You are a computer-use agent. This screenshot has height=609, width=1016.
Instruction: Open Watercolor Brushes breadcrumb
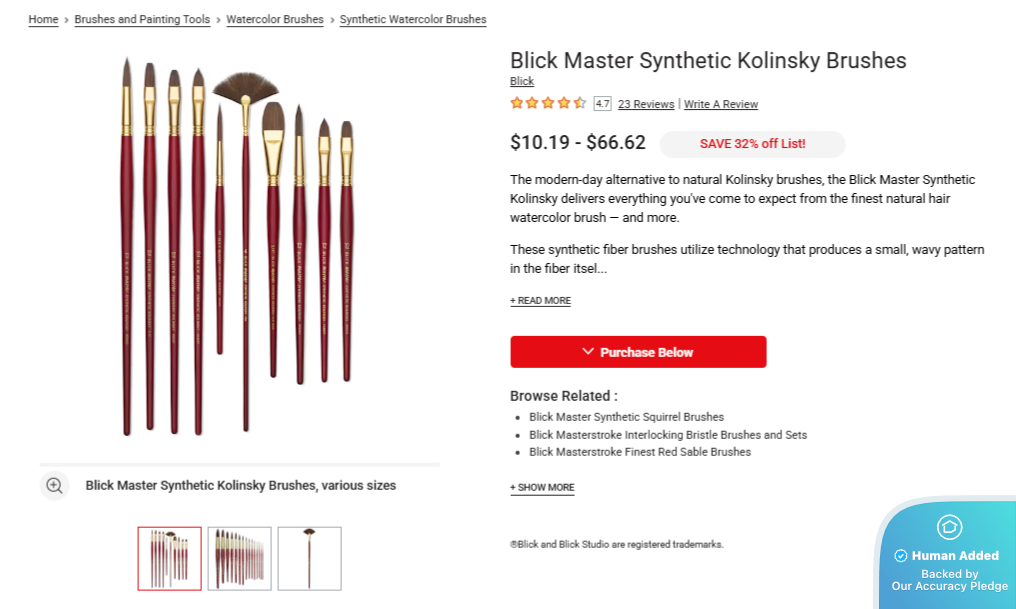pyautogui.click(x=275, y=19)
